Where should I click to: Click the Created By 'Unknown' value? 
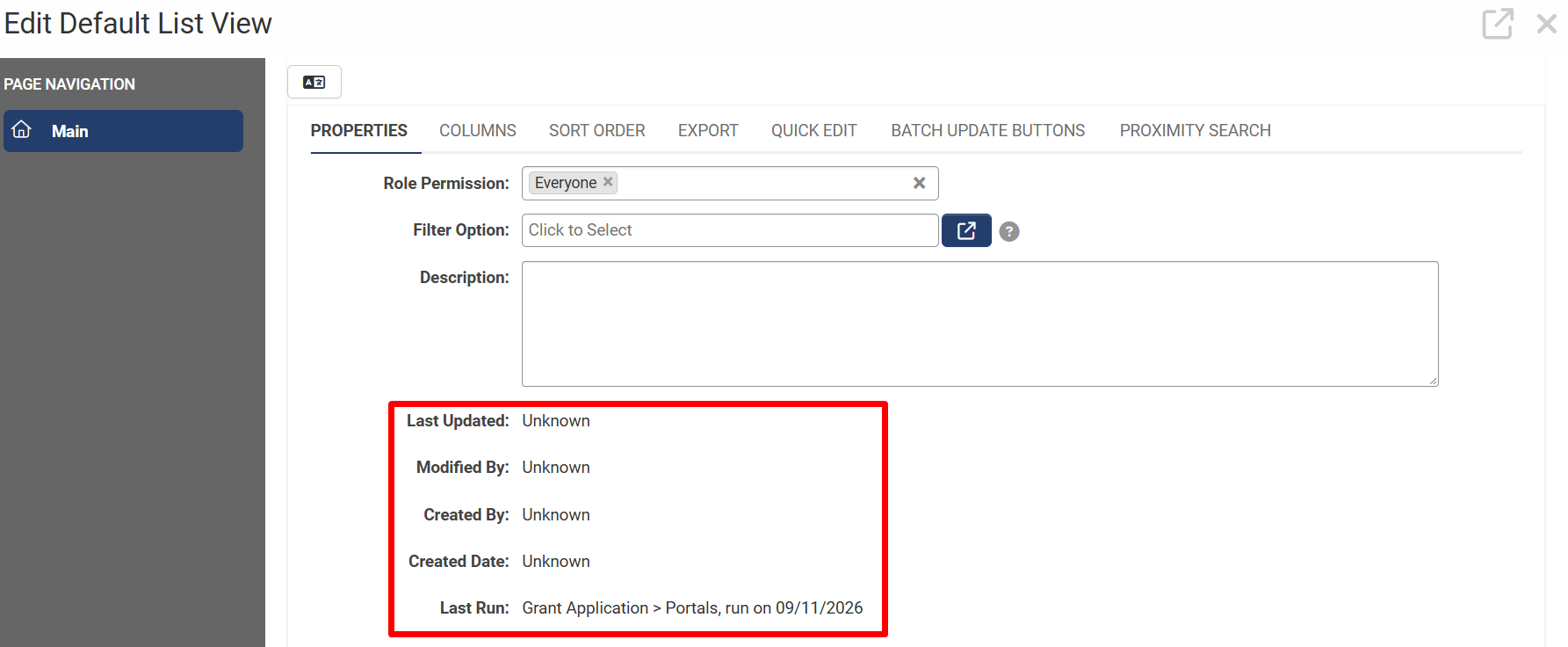coord(556,514)
